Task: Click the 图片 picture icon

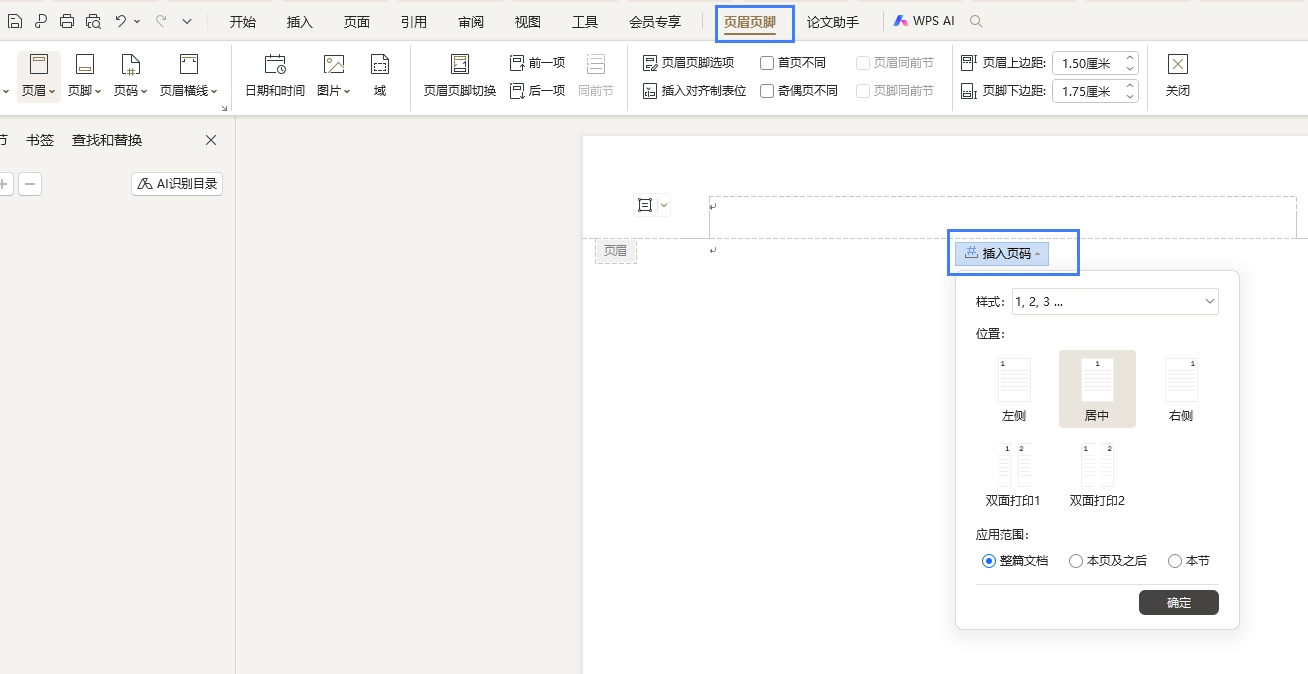Action: (x=333, y=65)
